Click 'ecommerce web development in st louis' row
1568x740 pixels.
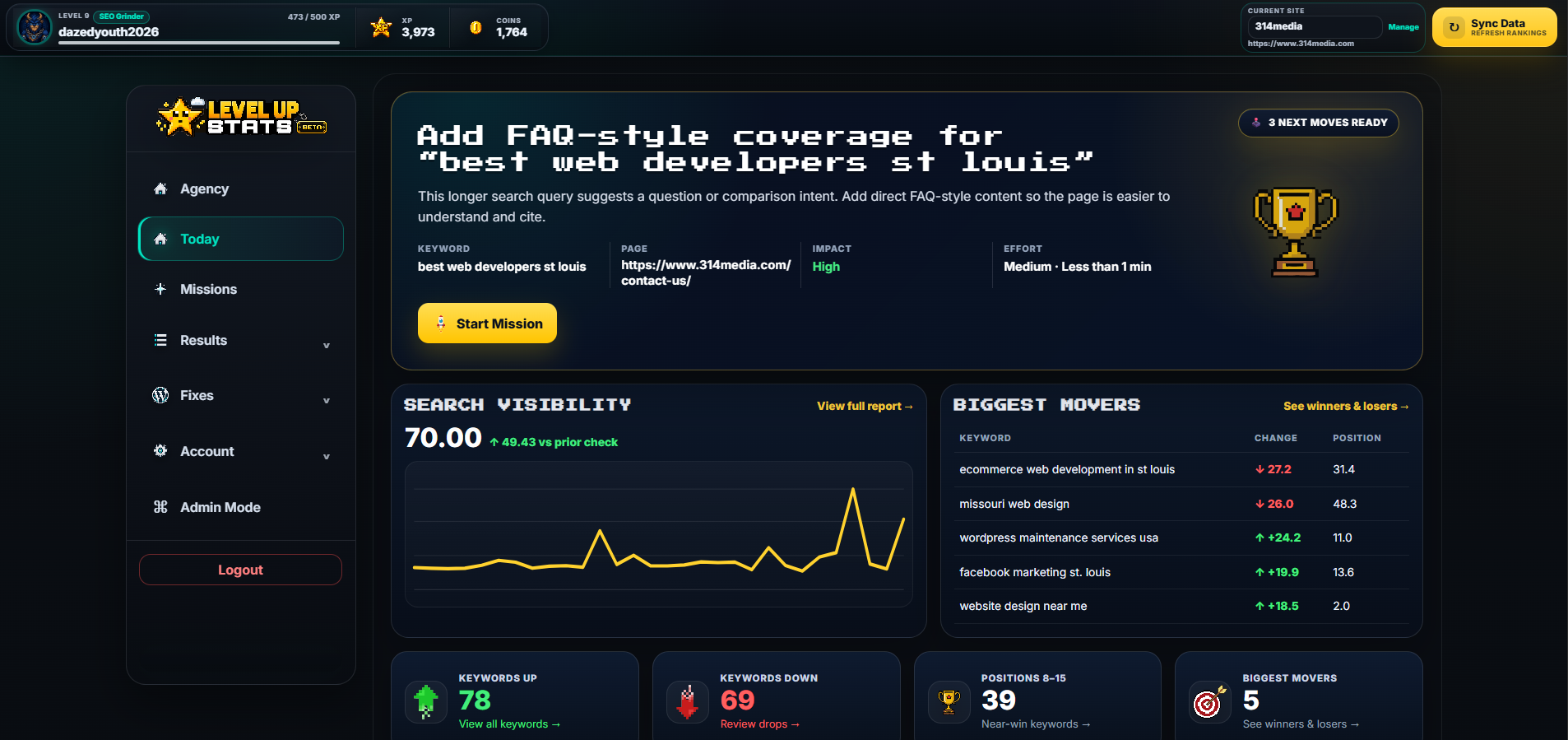point(1182,469)
